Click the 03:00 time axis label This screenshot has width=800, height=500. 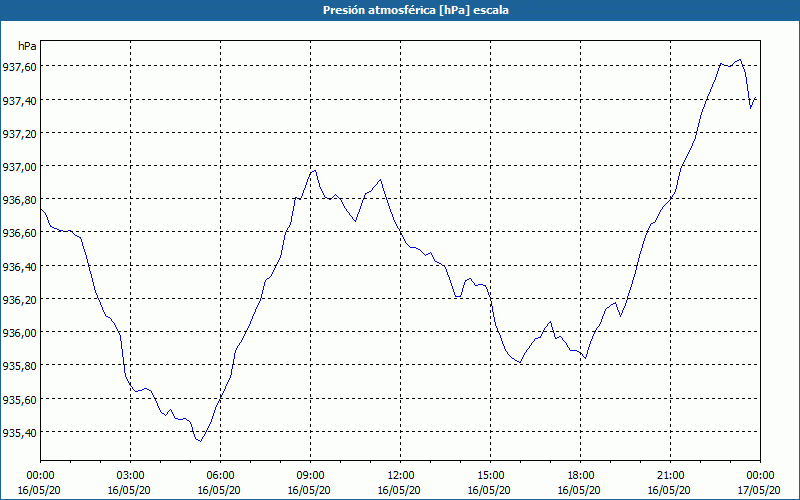130,476
